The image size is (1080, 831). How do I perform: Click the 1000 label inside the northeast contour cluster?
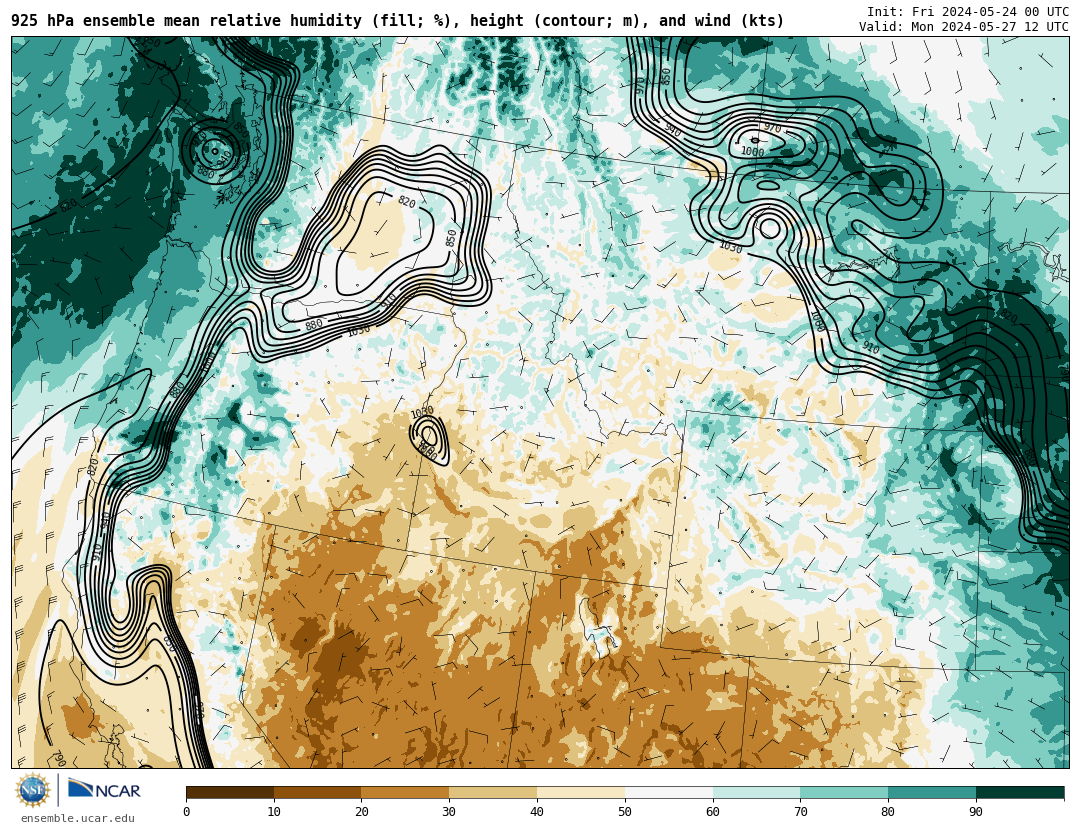(752, 151)
